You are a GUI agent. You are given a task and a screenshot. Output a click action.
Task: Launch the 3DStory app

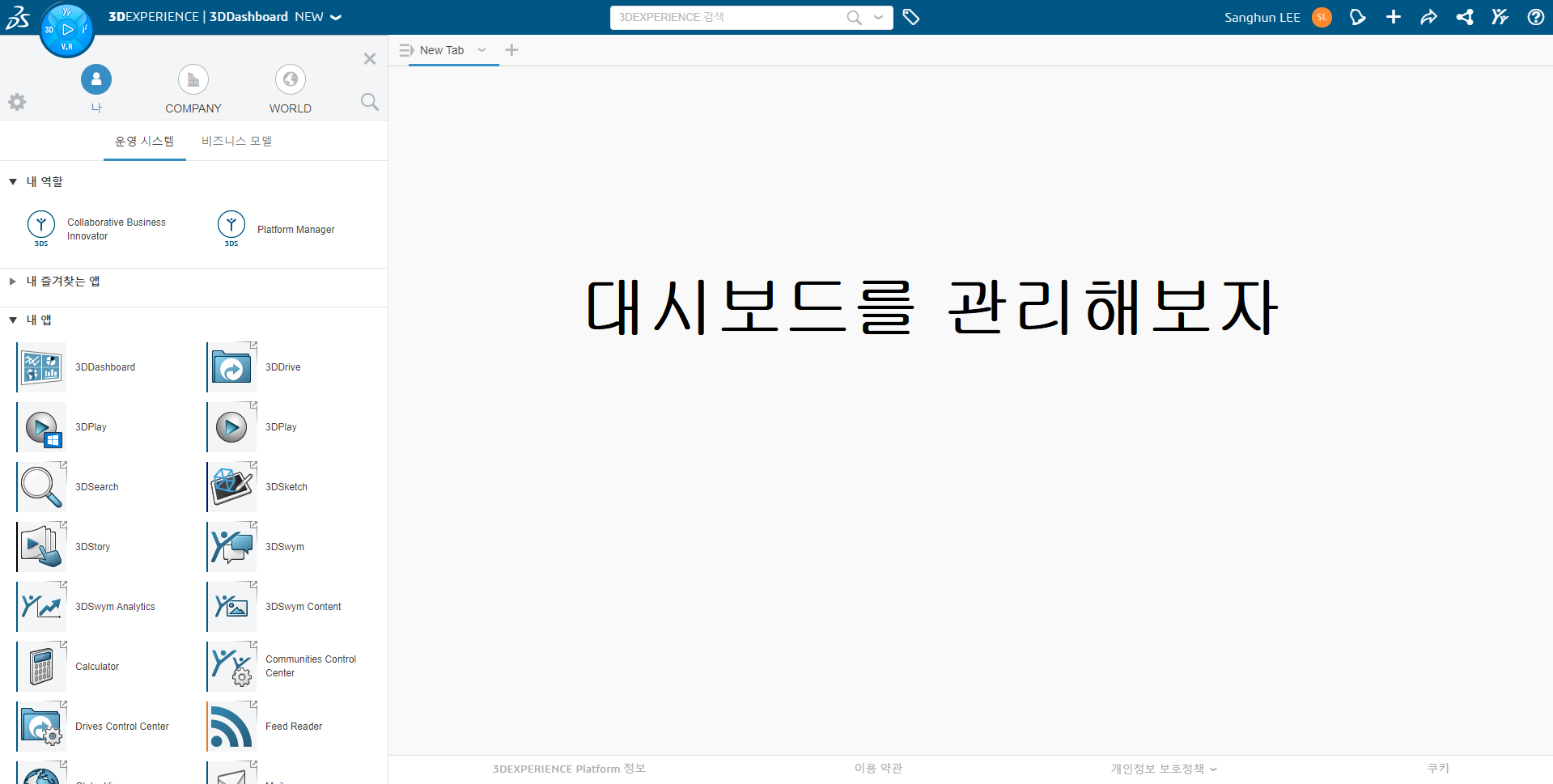[41, 547]
